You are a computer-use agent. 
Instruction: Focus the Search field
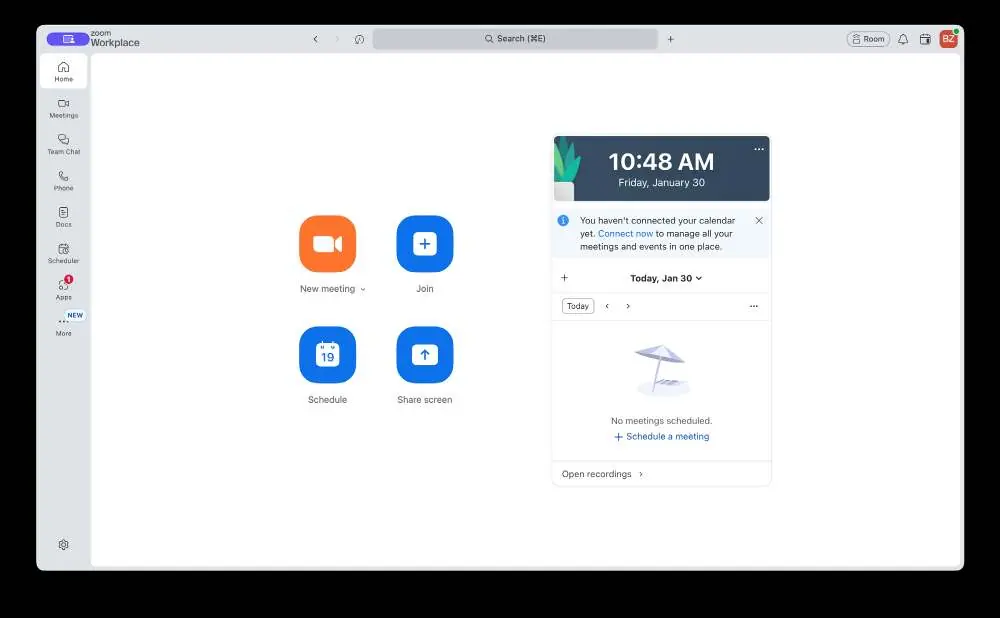click(x=515, y=39)
